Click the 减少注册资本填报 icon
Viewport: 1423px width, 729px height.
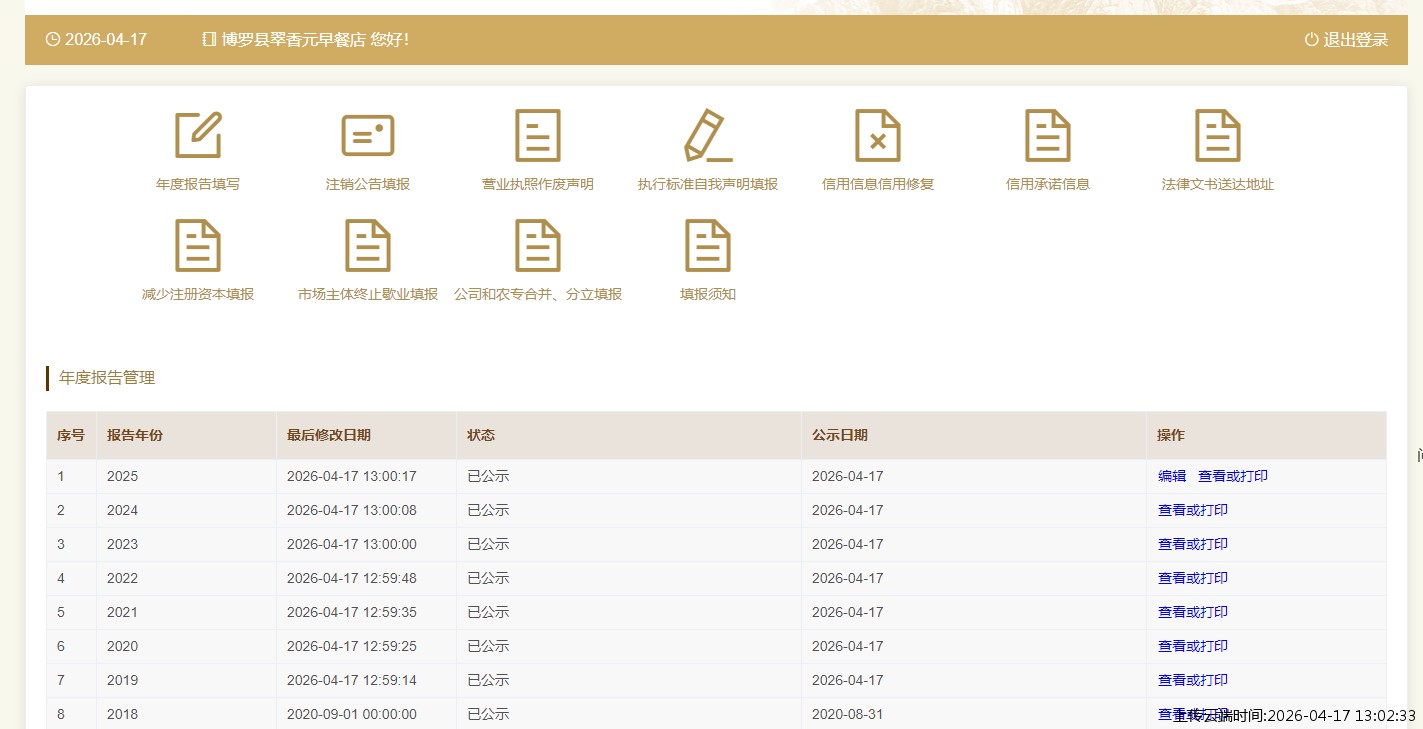coord(198,246)
